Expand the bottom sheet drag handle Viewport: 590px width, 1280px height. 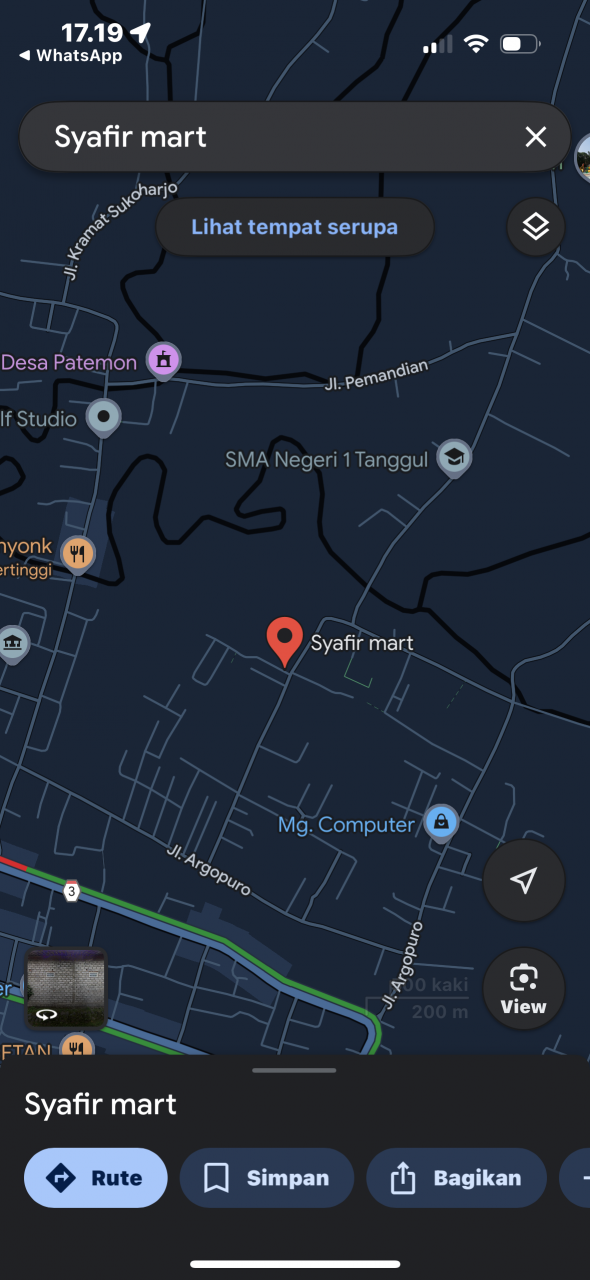coord(295,1070)
